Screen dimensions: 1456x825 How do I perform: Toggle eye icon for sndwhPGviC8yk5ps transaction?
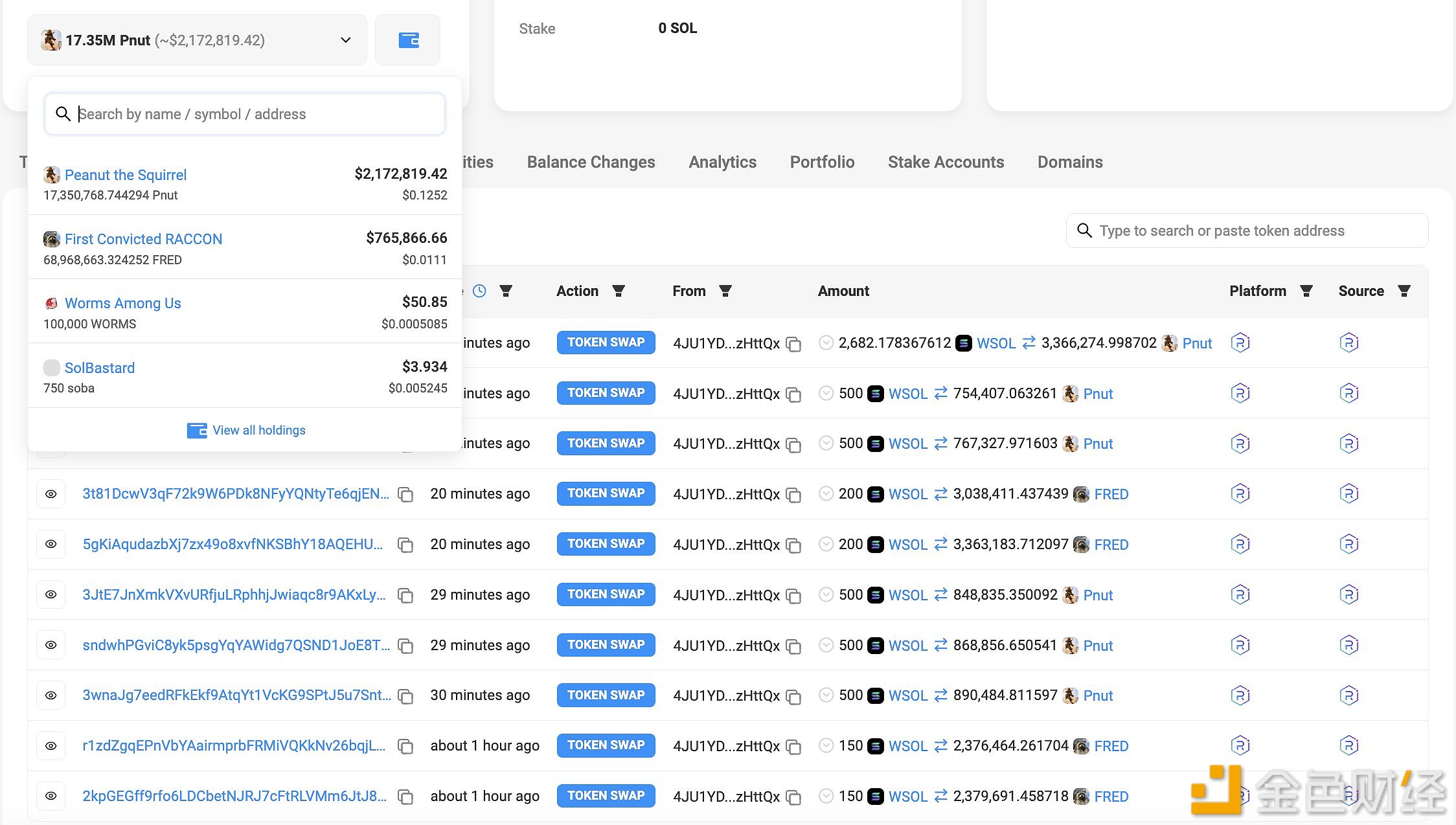click(51, 645)
